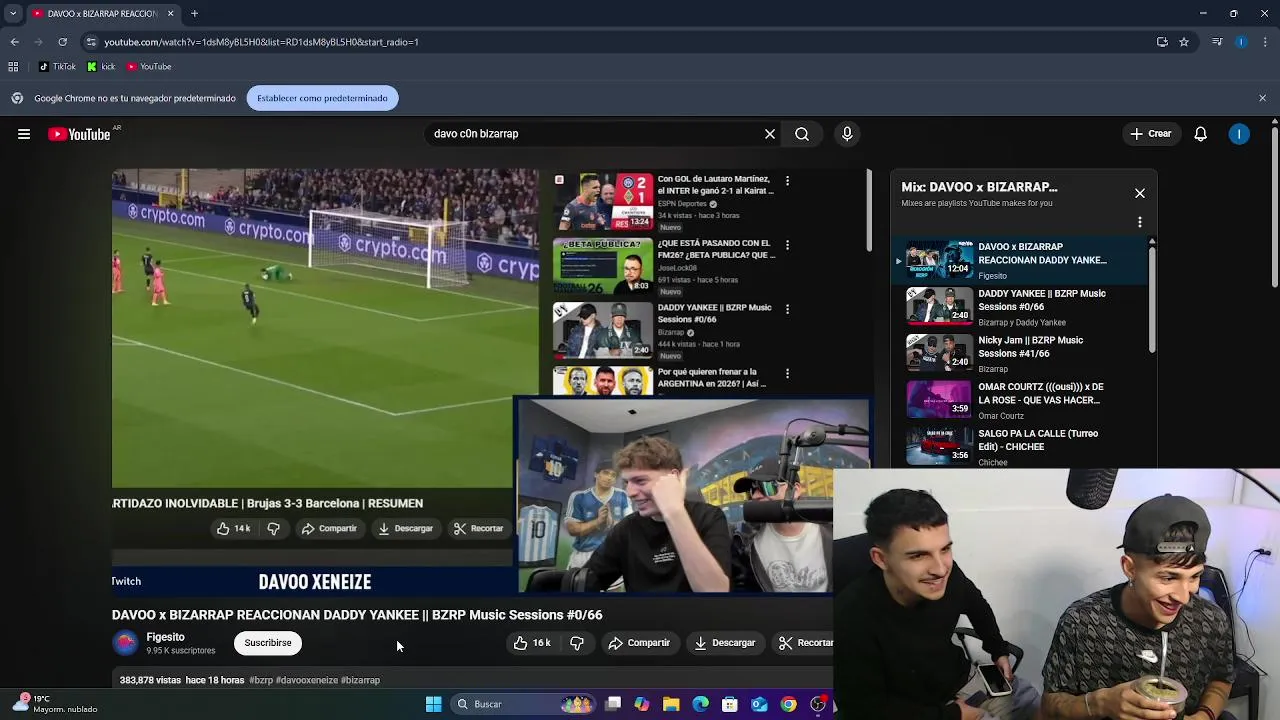1280x720 pixels.
Task: Start voice search with the microphone
Action: pyautogui.click(x=847, y=134)
